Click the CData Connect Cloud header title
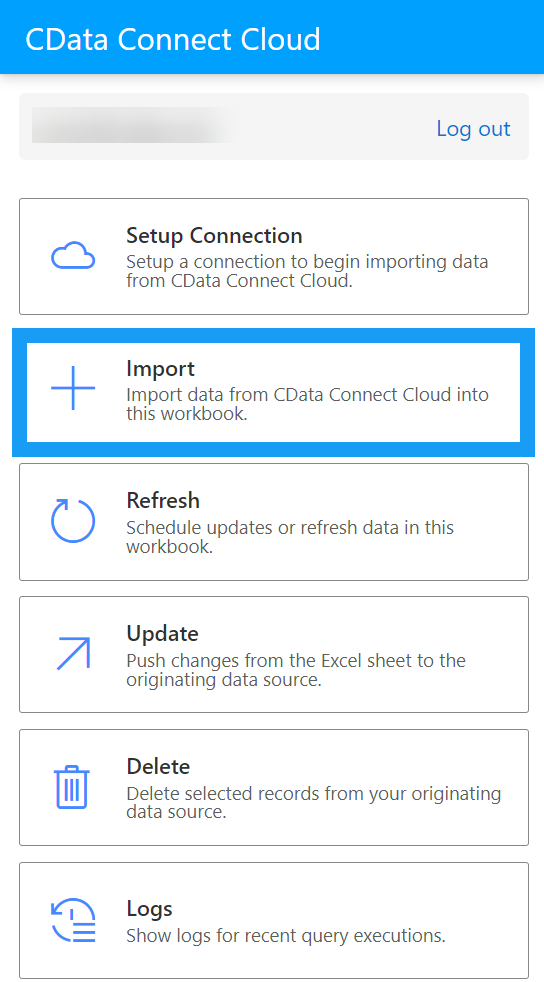544x982 pixels. click(x=173, y=39)
